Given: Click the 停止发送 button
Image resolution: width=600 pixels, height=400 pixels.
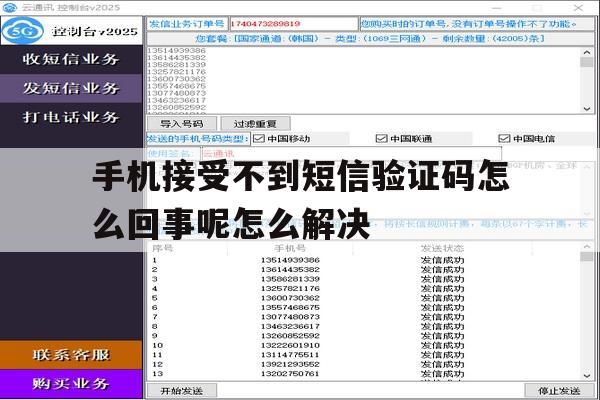Looking at the screenshot, I should coord(559,391).
